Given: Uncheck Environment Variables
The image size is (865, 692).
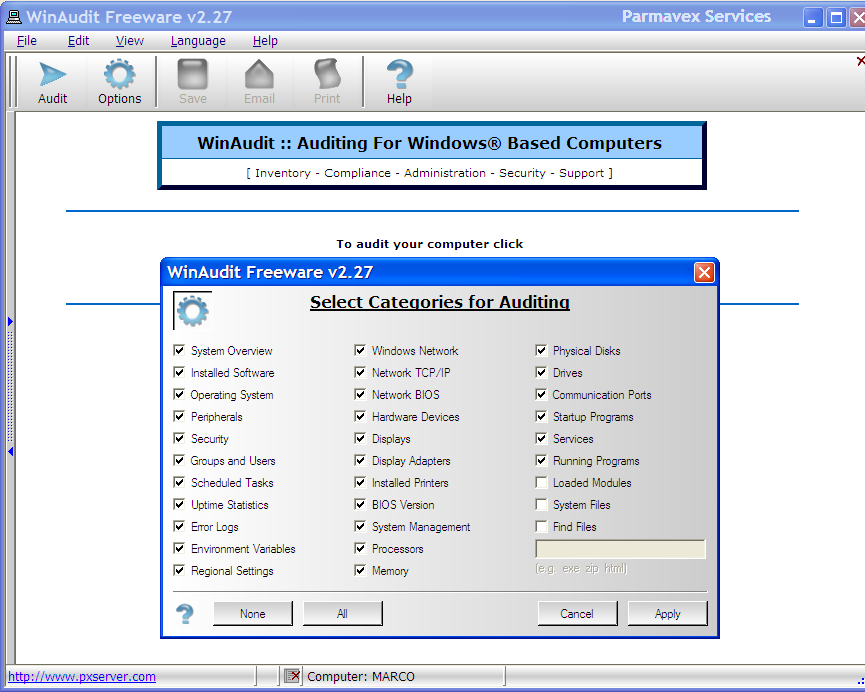Looking at the screenshot, I should coord(179,549).
